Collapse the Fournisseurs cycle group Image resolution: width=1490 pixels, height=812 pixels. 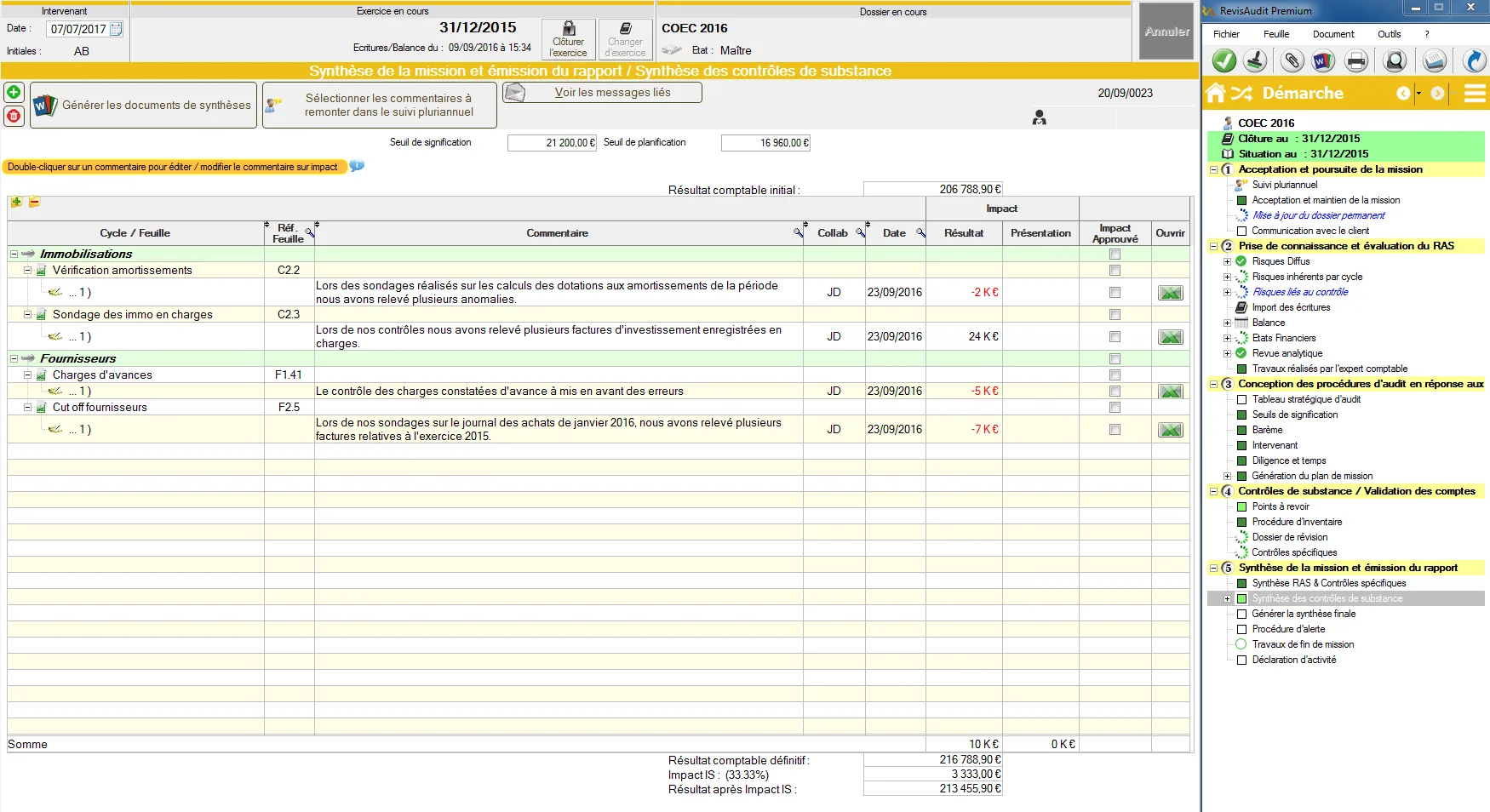tap(14, 358)
